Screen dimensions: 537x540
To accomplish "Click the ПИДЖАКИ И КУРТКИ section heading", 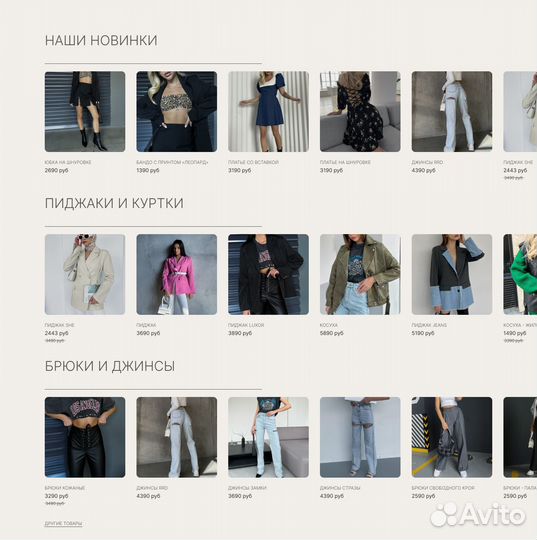I will pos(114,203).
